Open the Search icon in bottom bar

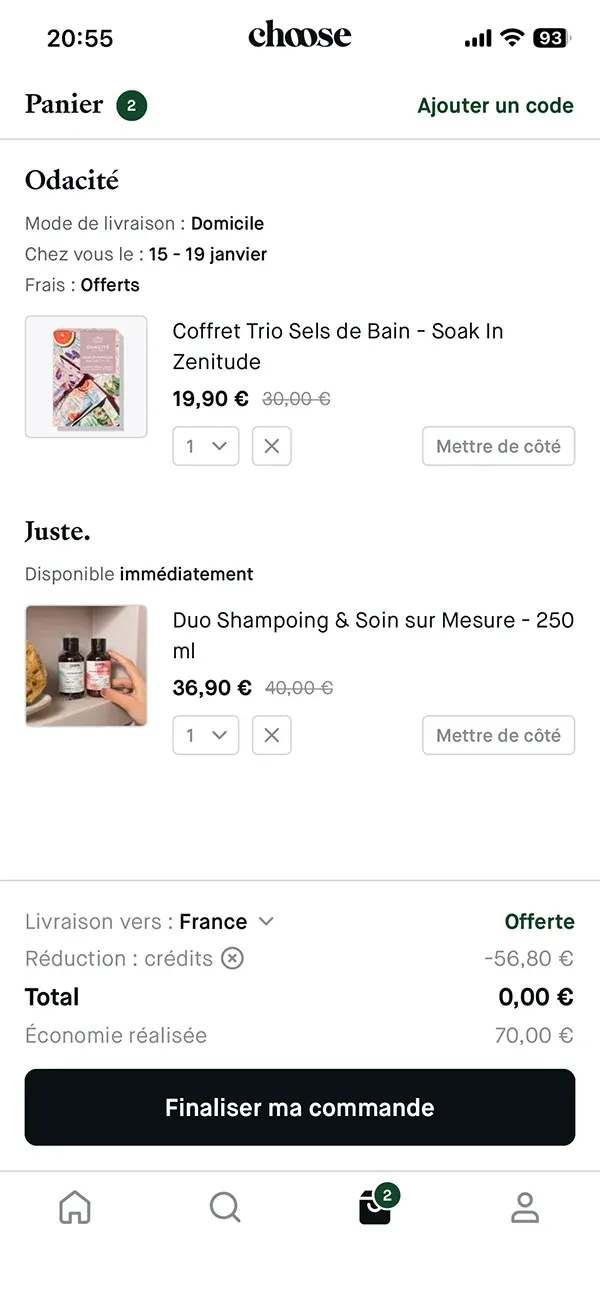point(225,1207)
